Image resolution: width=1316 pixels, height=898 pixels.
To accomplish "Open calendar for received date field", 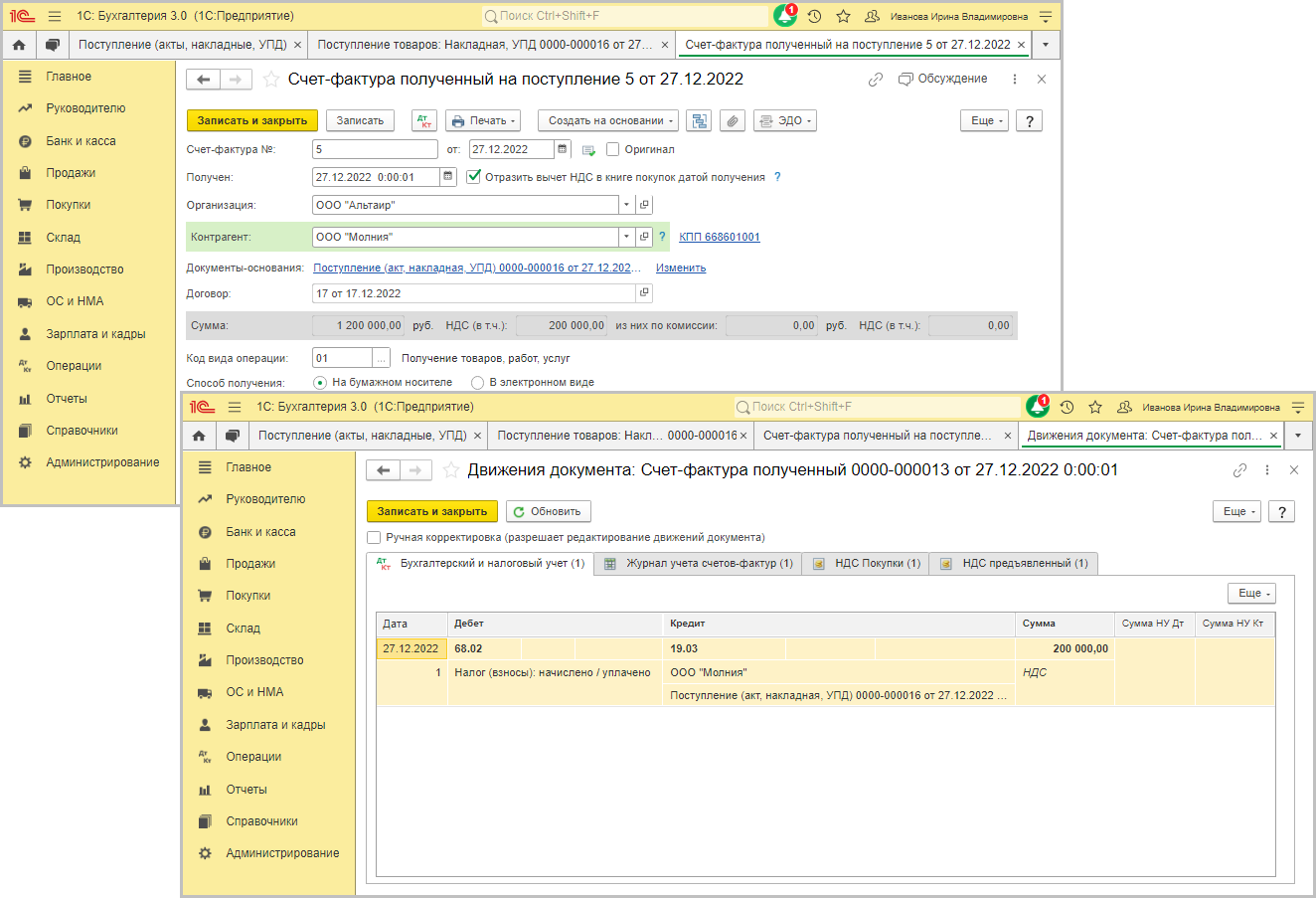I will point(448,177).
